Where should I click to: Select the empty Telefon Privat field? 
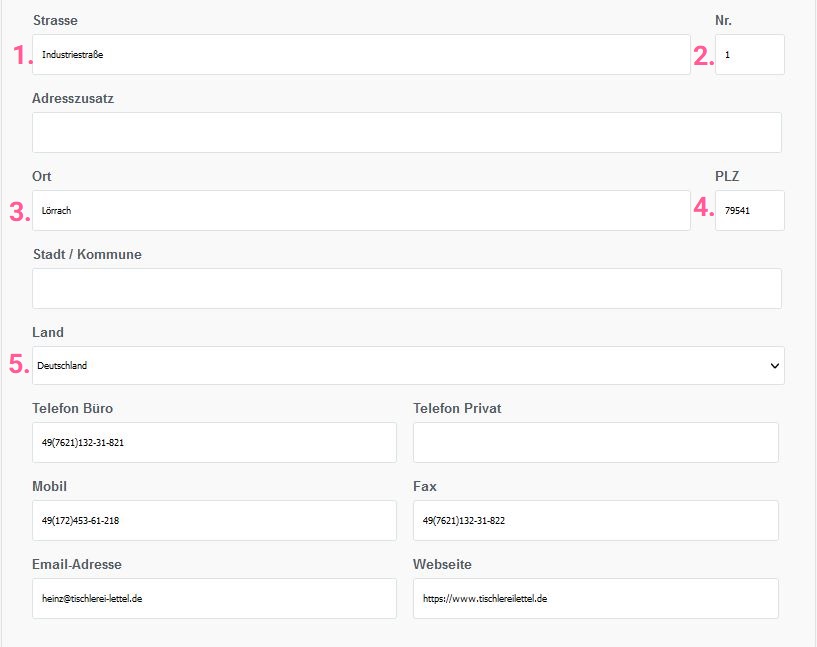pos(596,442)
